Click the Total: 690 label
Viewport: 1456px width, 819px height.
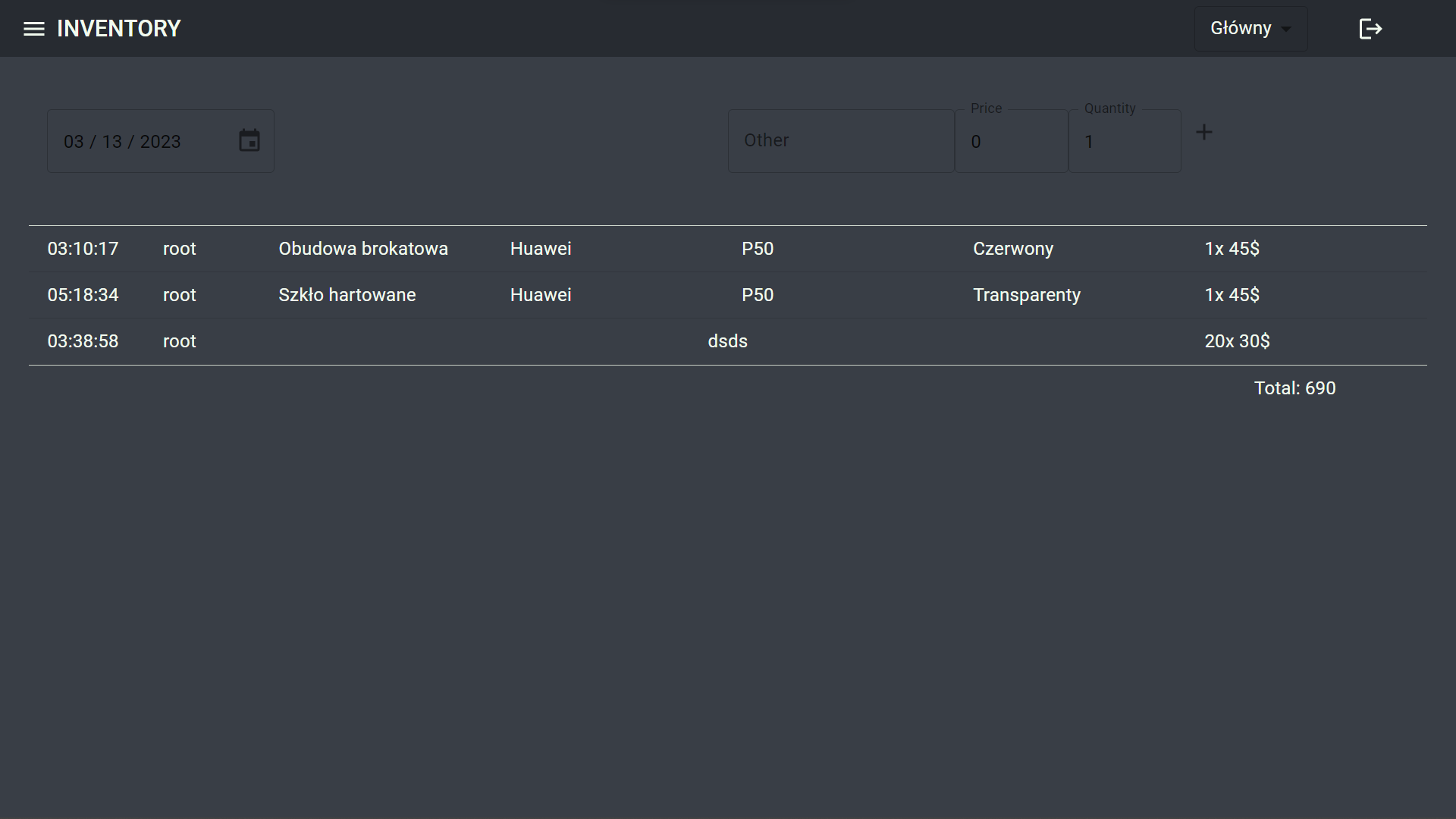[x=1294, y=388]
